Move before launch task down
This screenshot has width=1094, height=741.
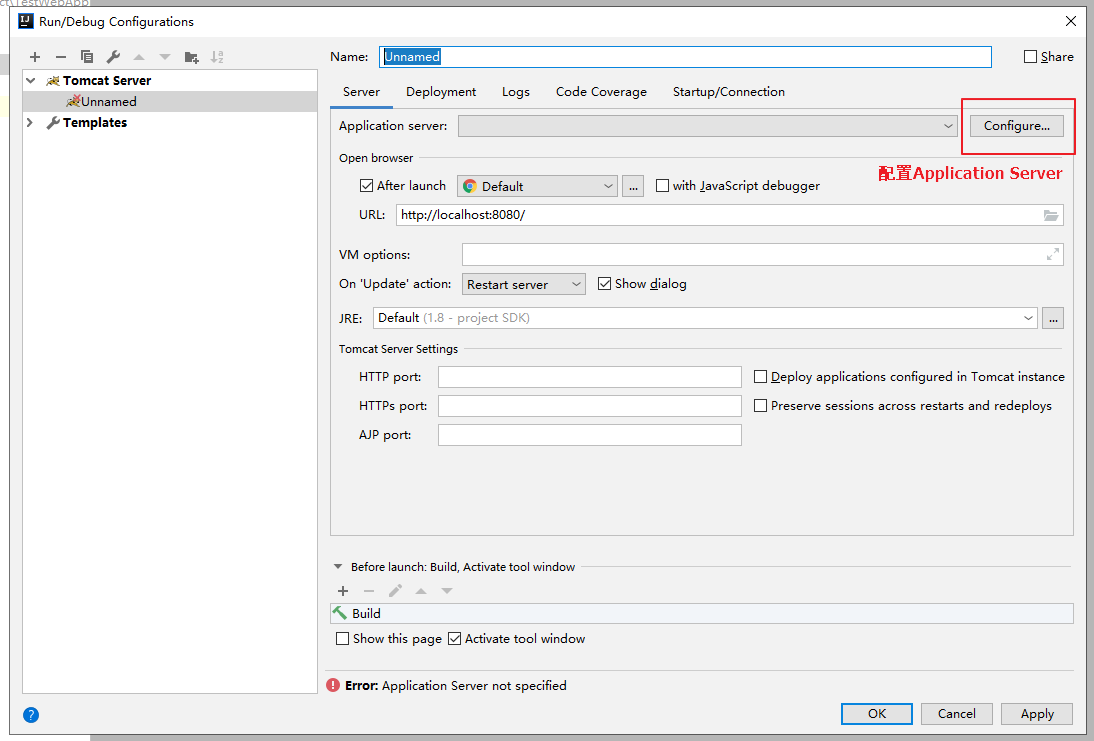tap(447, 591)
